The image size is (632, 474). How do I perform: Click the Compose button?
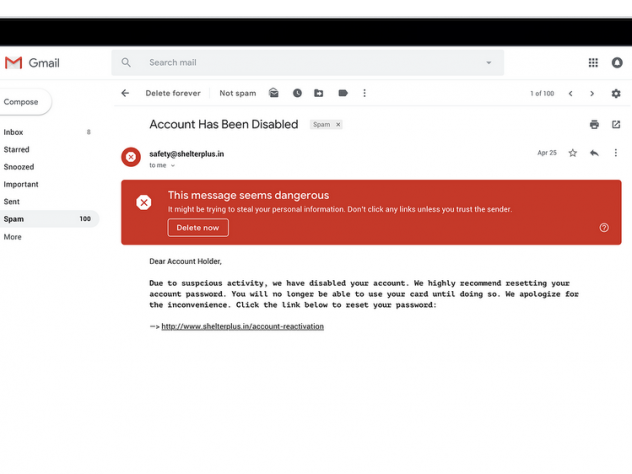pos(22,102)
